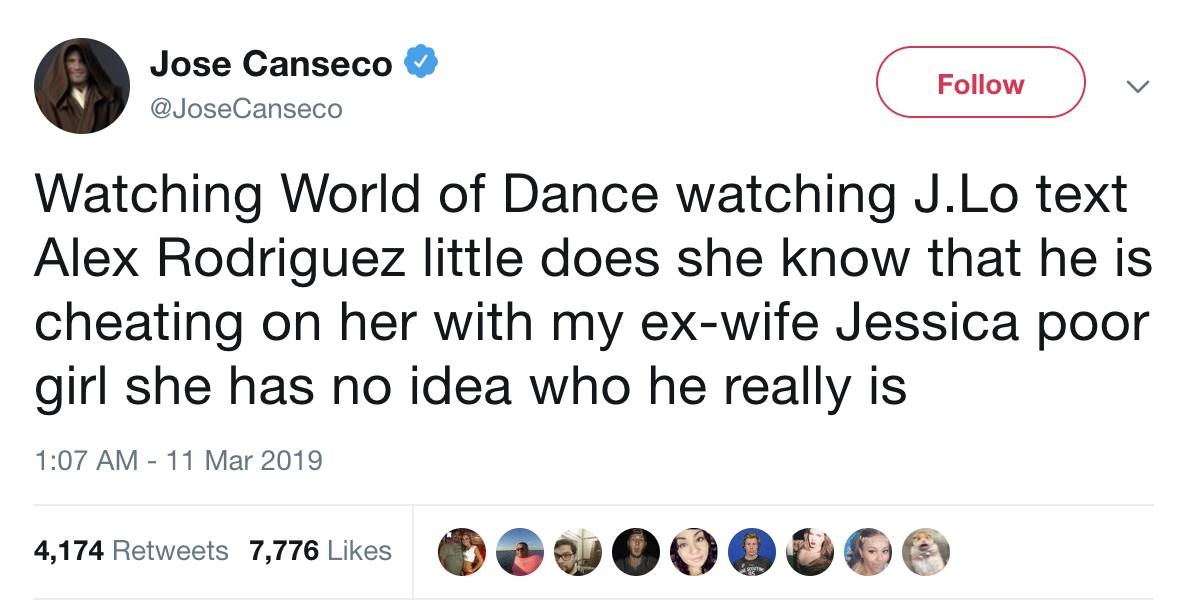The image size is (1180, 610).
Task: View the 4,174 Retweets list
Action: click(x=131, y=550)
